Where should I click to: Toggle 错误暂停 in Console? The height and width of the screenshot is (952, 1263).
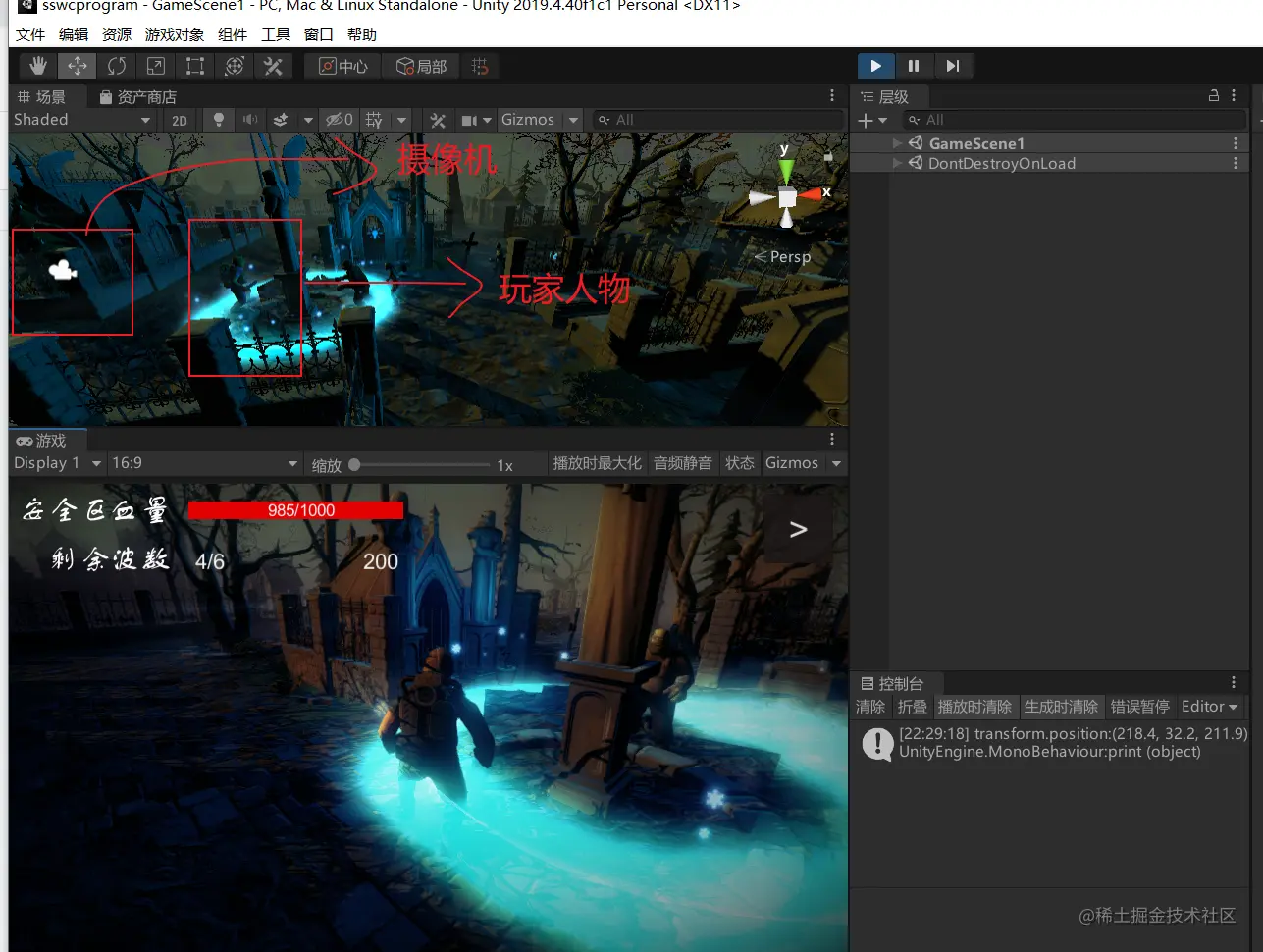point(1139,707)
